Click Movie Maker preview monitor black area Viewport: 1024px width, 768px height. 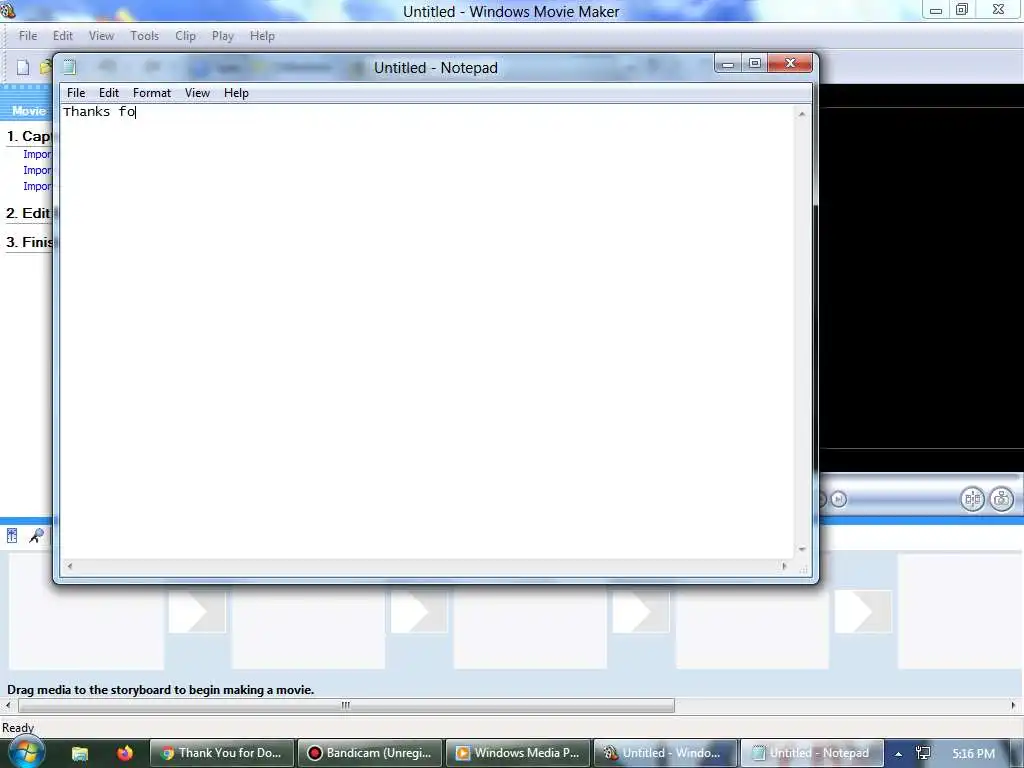921,278
